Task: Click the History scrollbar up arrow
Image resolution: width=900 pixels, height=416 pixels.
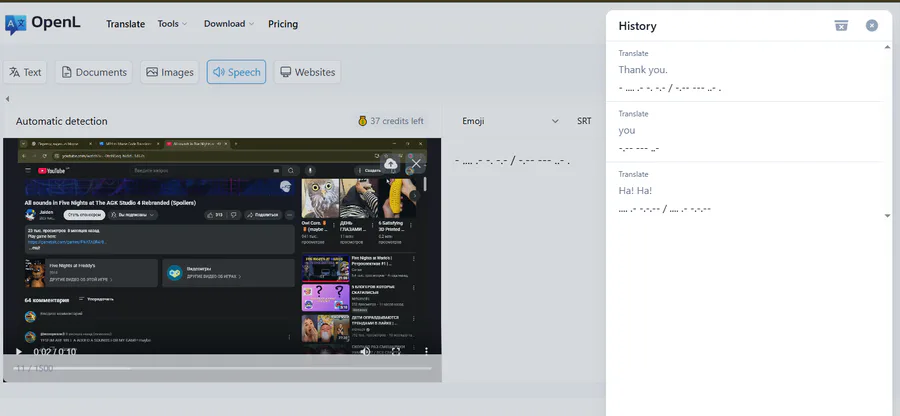Action: point(887,48)
